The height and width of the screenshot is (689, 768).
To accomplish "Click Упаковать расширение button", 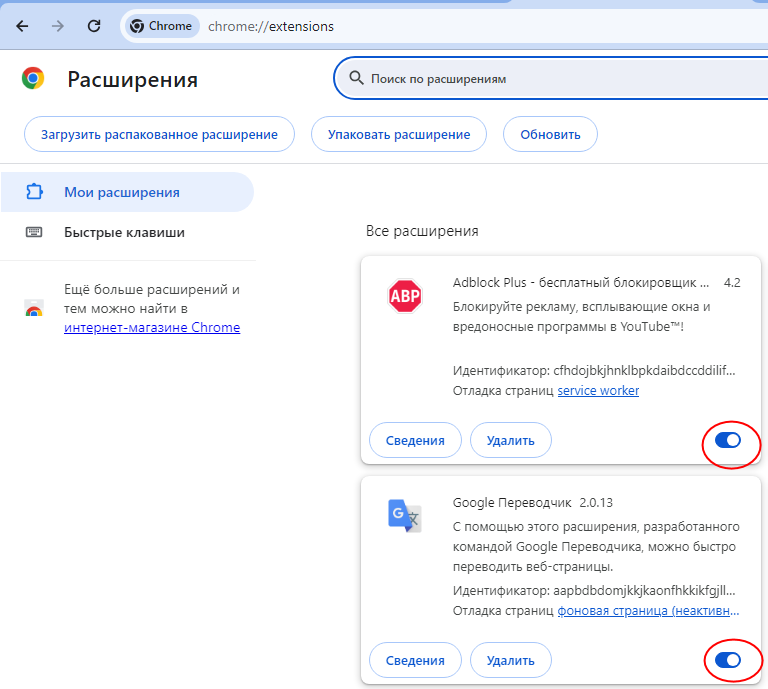I will 399,134.
